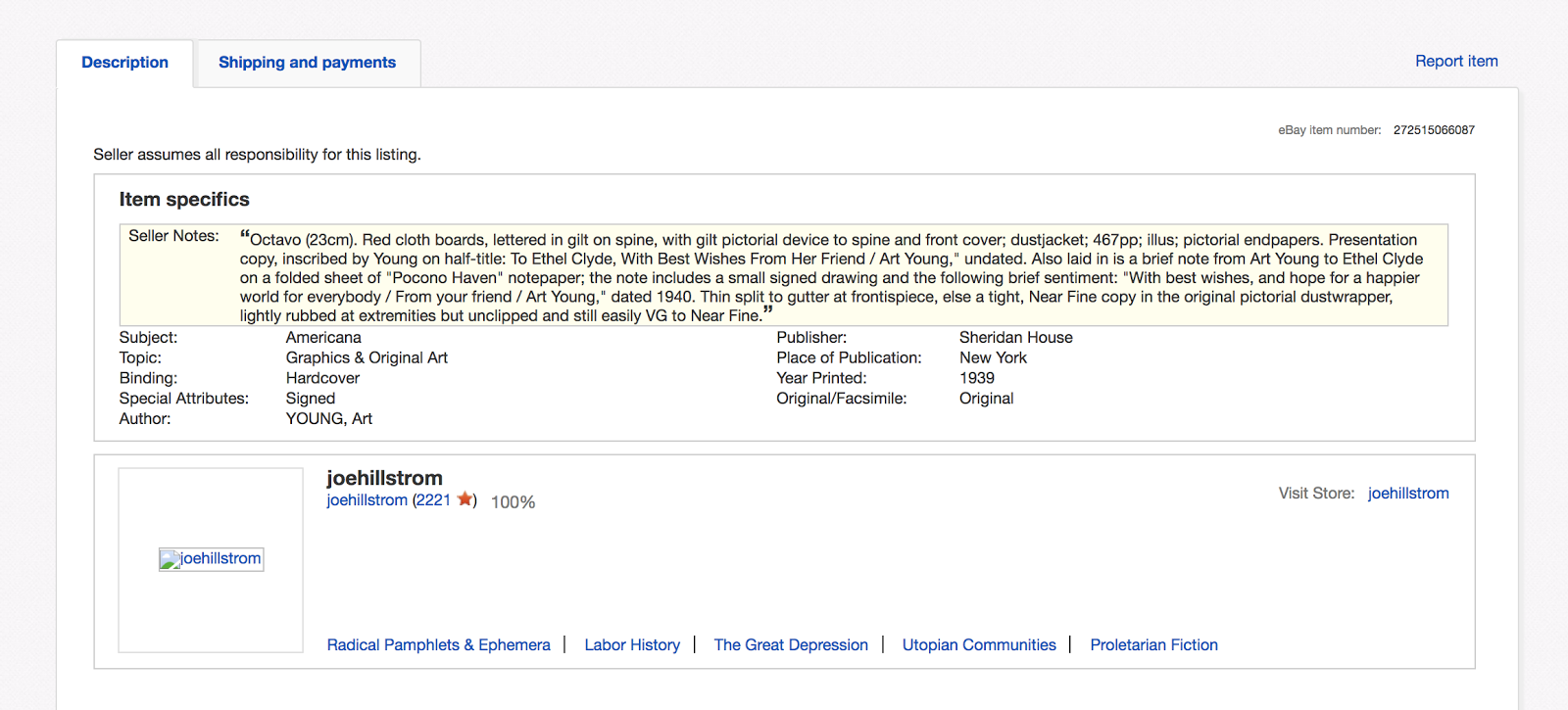Click the eBay item number 272515066087

1434,130
